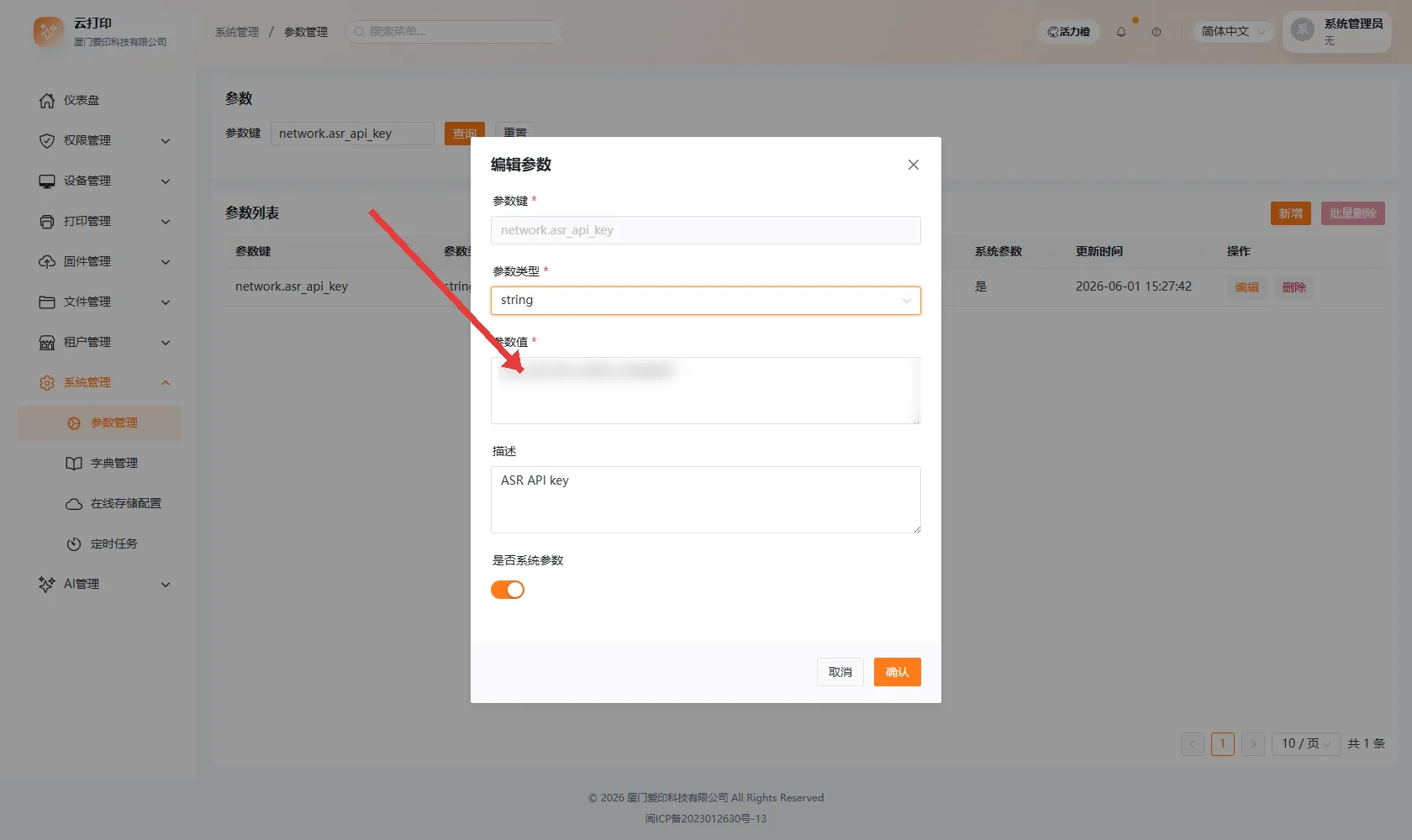Click the disabled 参数键 field in dialog
The width and height of the screenshot is (1412, 840).
click(706, 230)
